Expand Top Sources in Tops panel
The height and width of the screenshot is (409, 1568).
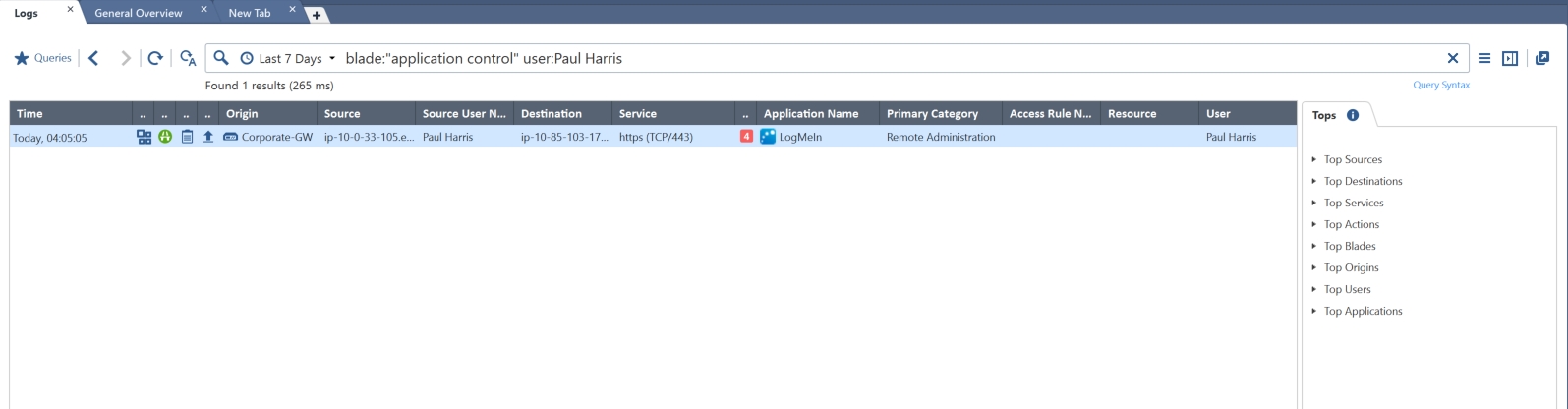pyautogui.click(x=1352, y=159)
